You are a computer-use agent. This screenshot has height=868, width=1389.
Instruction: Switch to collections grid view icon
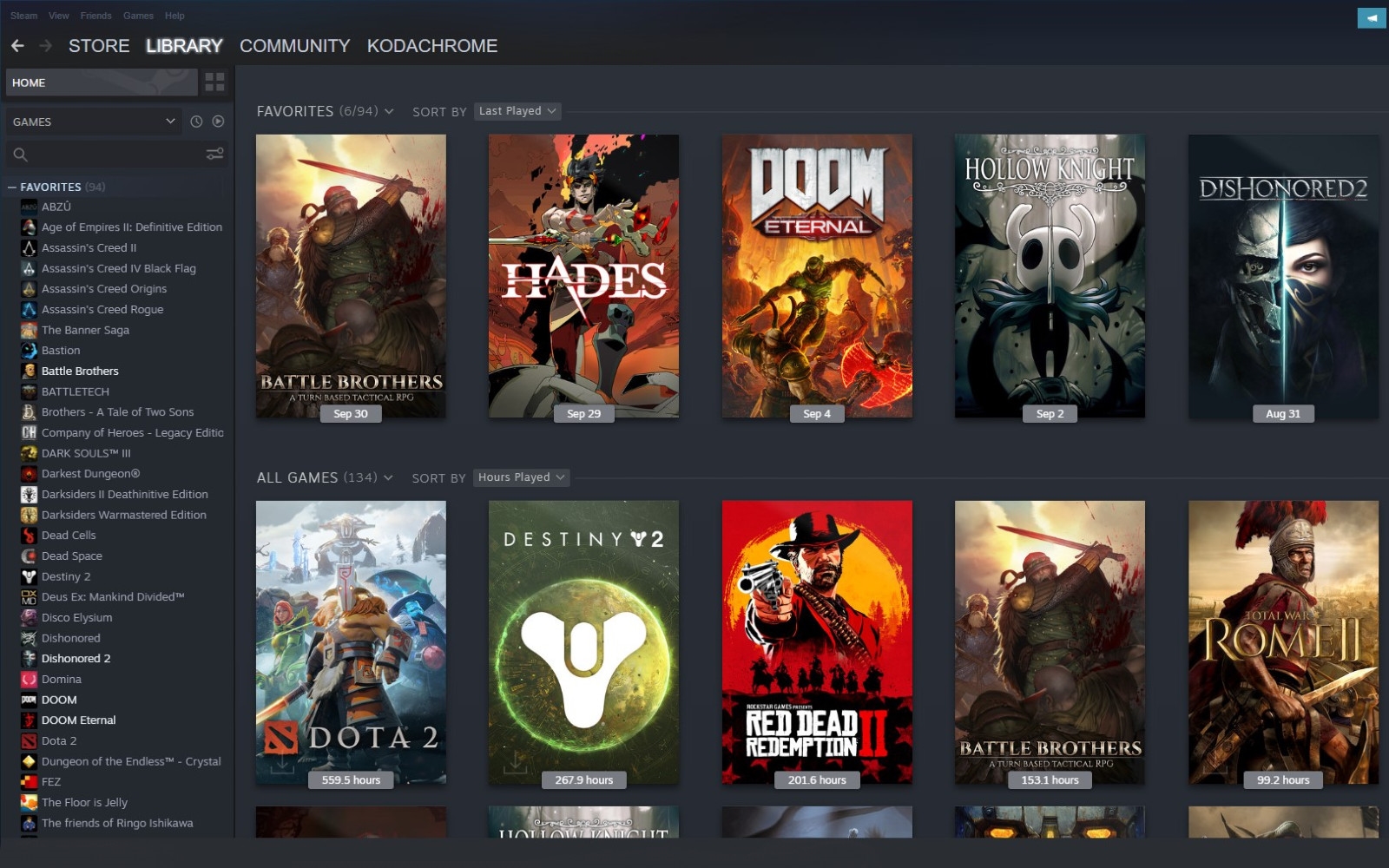pyautogui.click(x=214, y=82)
